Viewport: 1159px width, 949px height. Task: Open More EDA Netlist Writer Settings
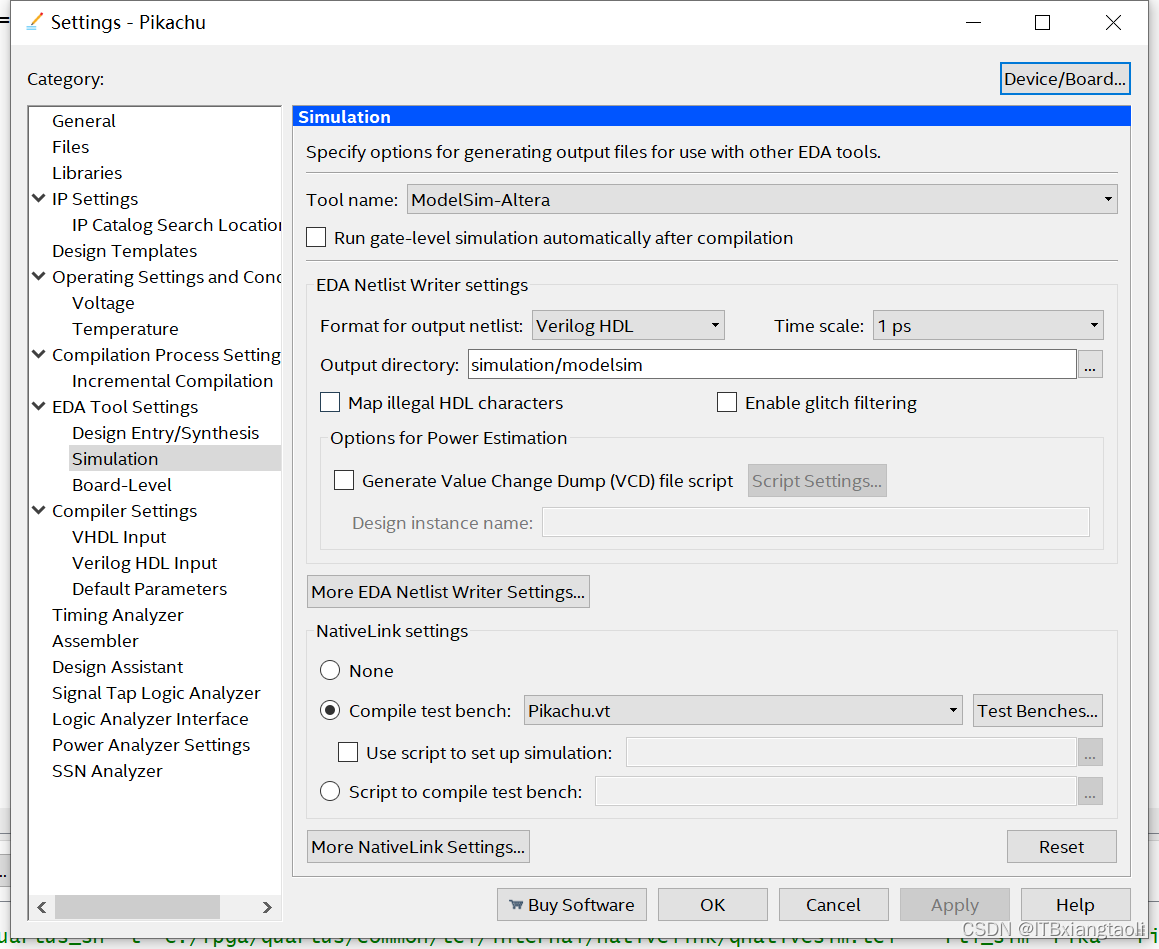[x=448, y=592]
